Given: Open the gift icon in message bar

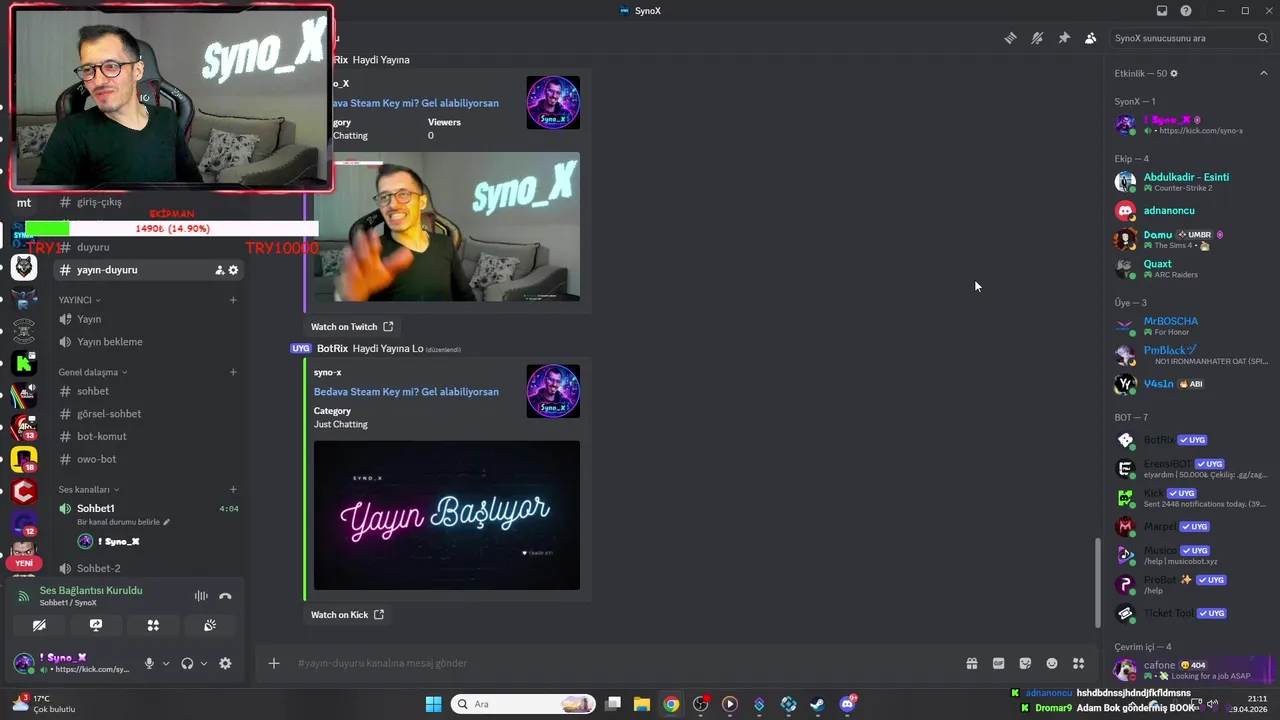Looking at the screenshot, I should [x=971, y=663].
